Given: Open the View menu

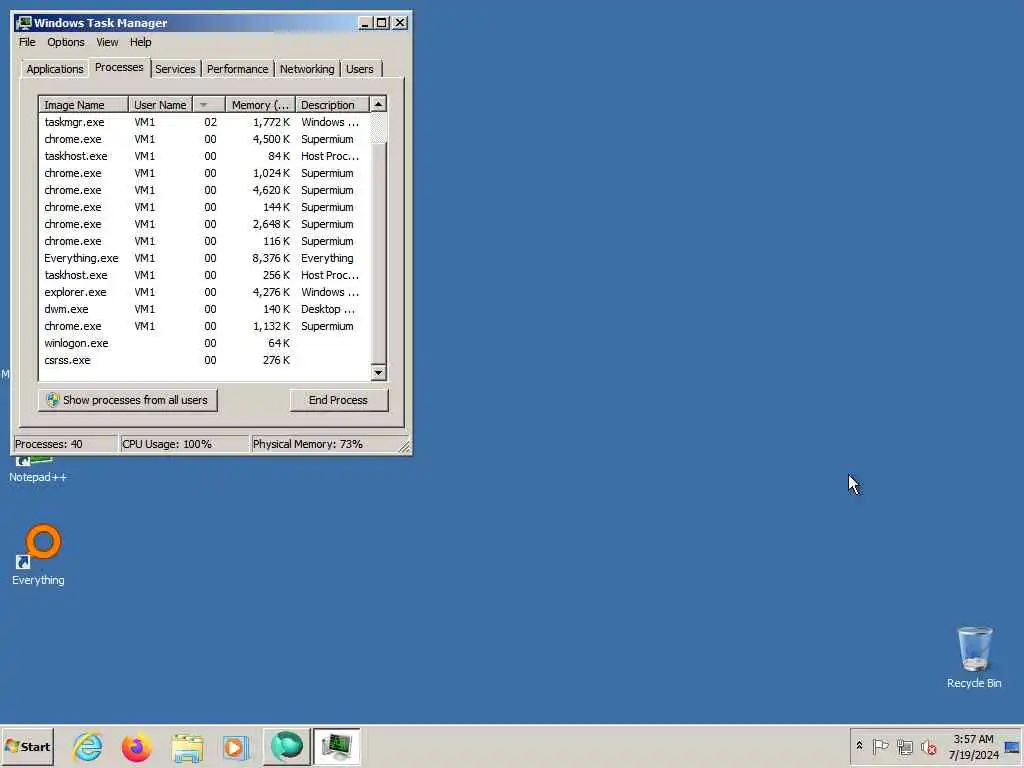Looking at the screenshot, I should [107, 42].
